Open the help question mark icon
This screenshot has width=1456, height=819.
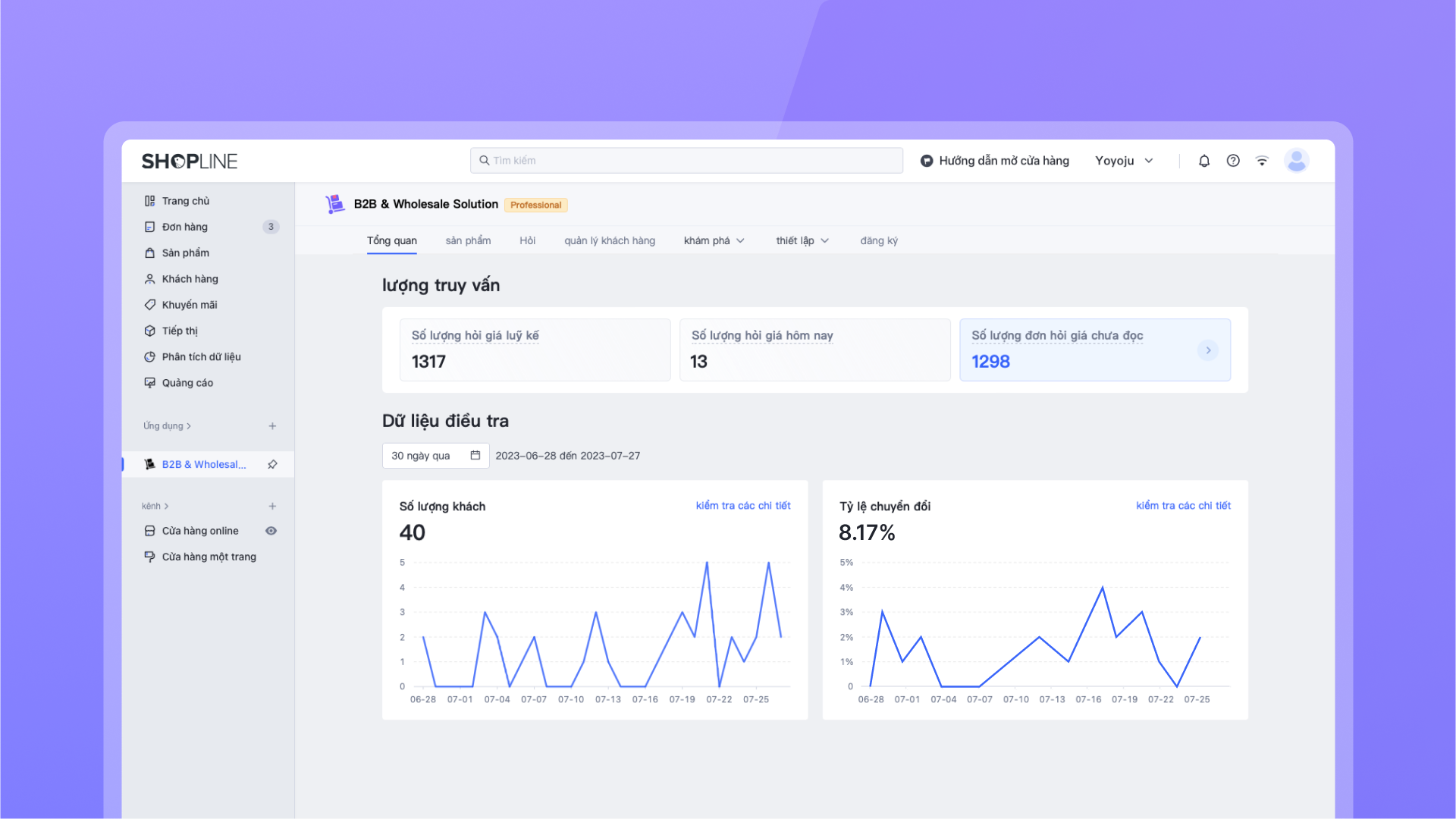(1233, 161)
